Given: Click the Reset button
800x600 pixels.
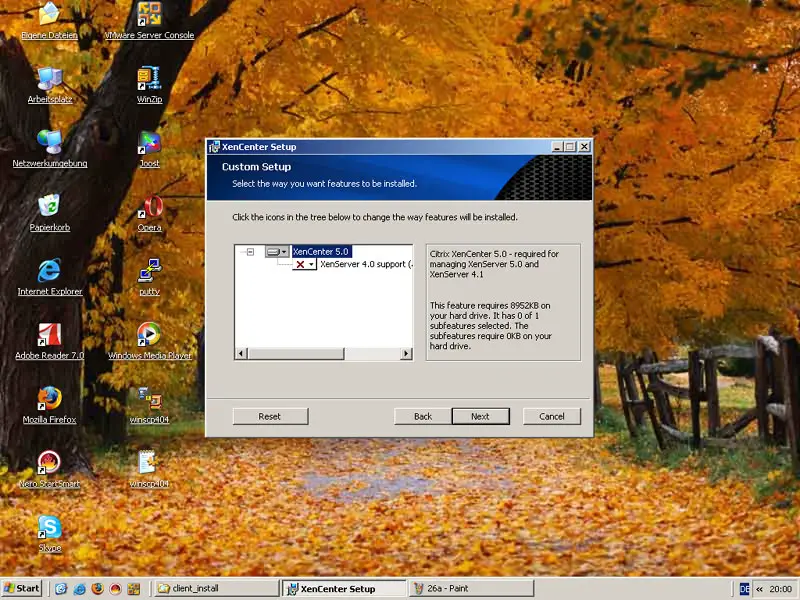Looking at the screenshot, I should tap(270, 416).
